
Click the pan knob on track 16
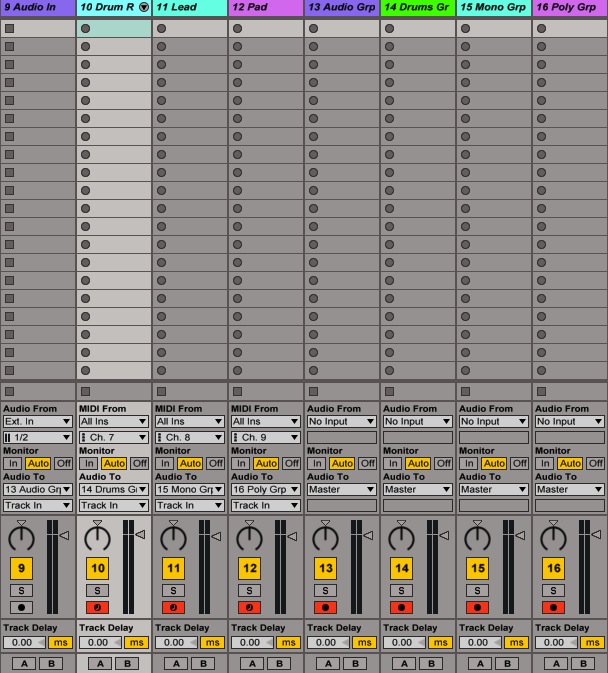(x=553, y=538)
